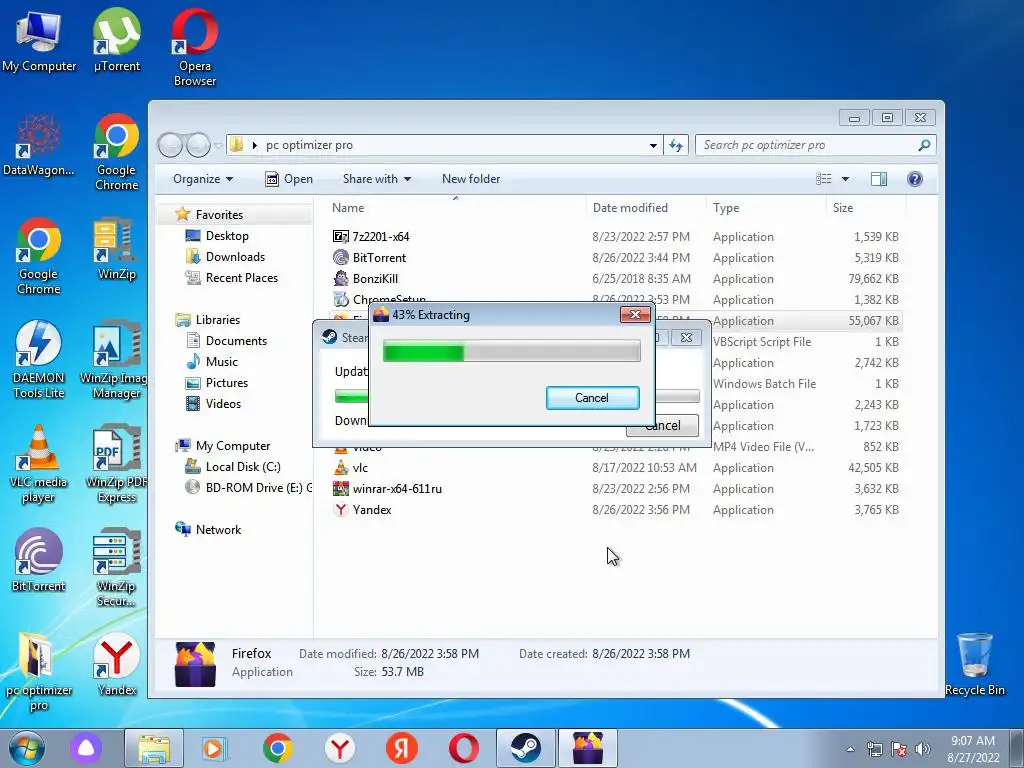The height and width of the screenshot is (768, 1024).
Task: Select the BitTorrent file in list
Action: [x=379, y=258]
